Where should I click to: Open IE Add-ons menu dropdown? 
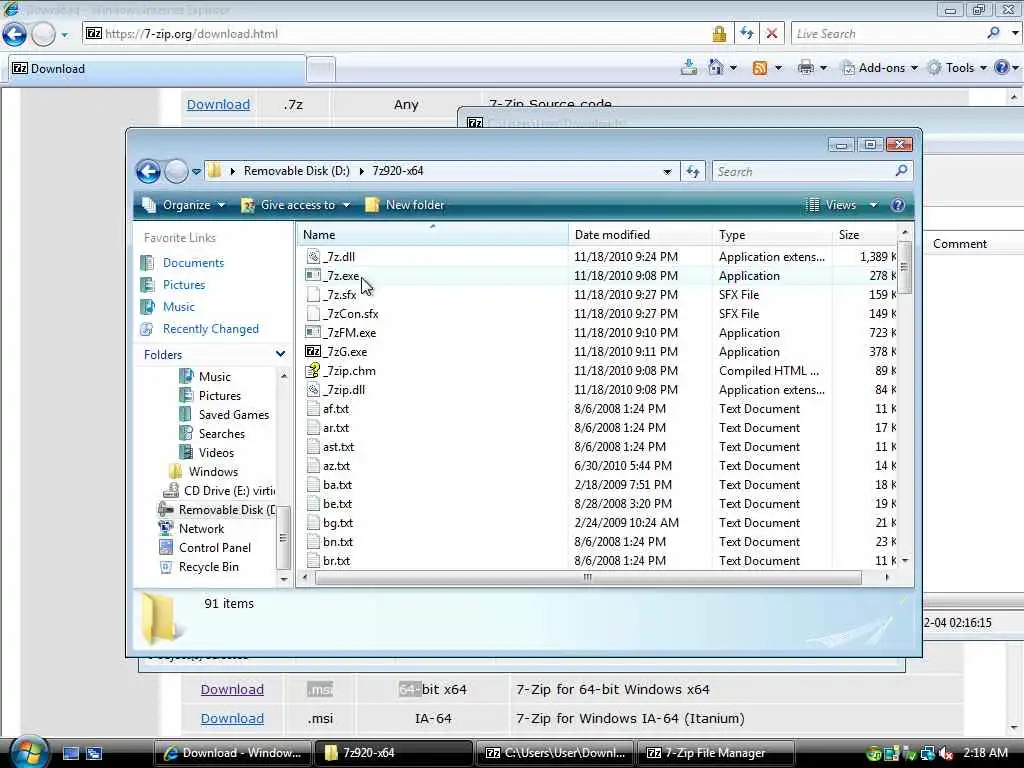879,68
